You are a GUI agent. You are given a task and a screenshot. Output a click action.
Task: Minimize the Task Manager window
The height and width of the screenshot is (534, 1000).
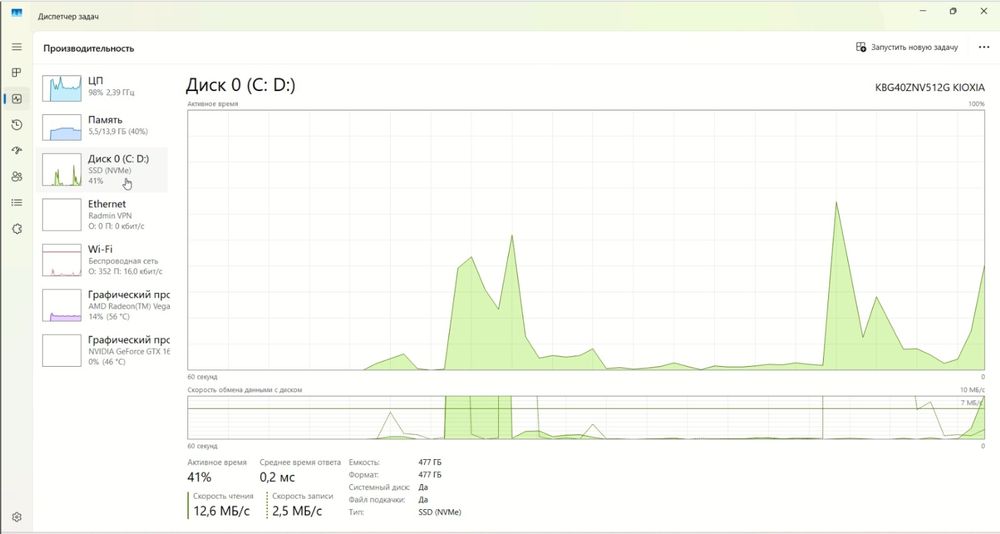(x=923, y=11)
